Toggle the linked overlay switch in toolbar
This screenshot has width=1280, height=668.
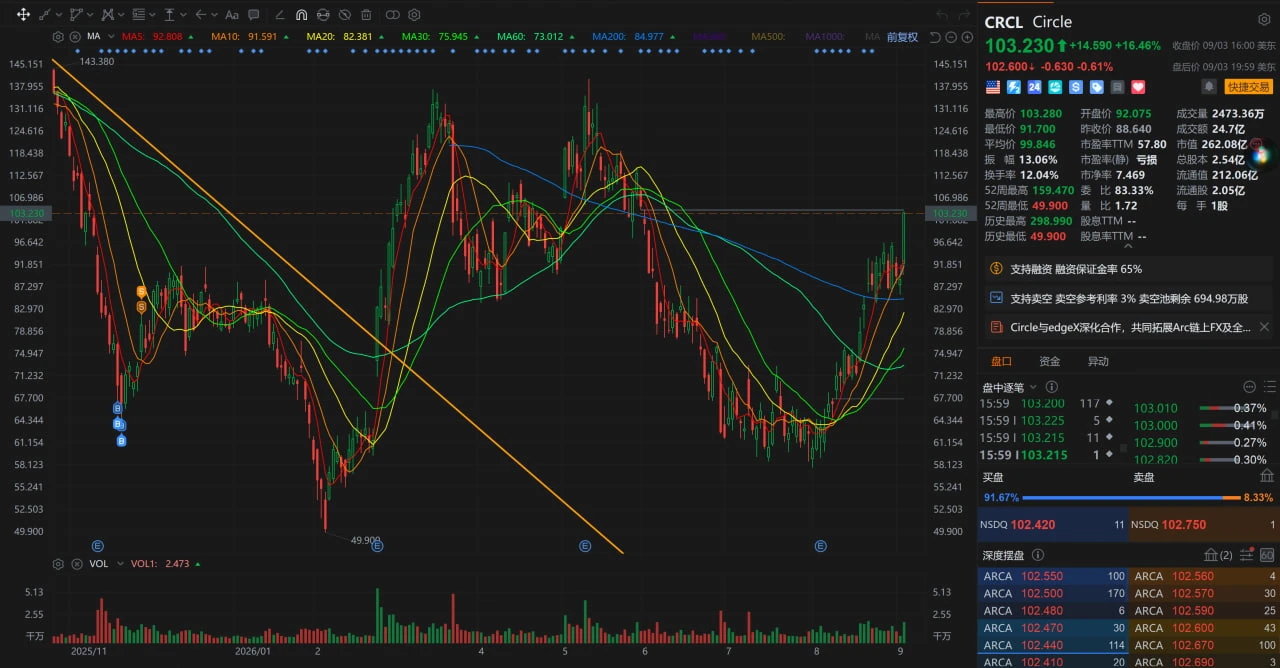392,15
